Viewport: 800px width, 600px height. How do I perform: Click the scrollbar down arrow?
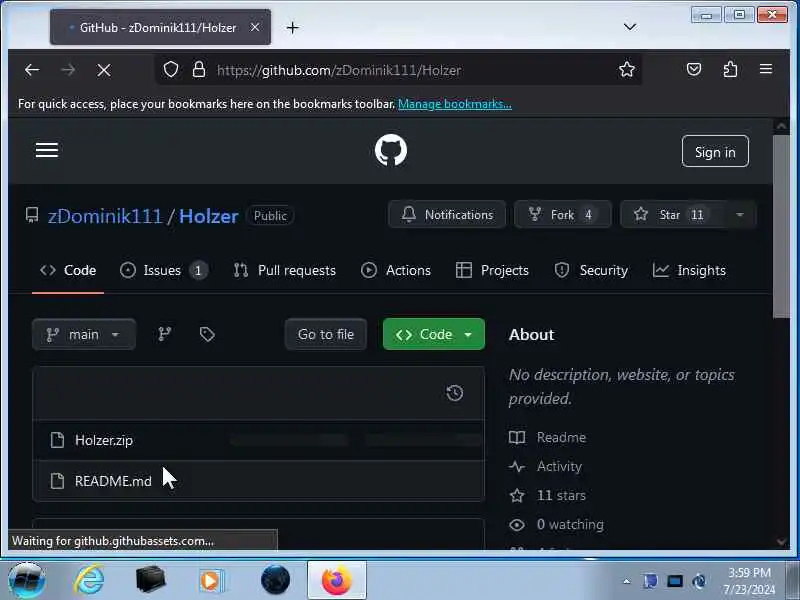pyautogui.click(x=781, y=542)
